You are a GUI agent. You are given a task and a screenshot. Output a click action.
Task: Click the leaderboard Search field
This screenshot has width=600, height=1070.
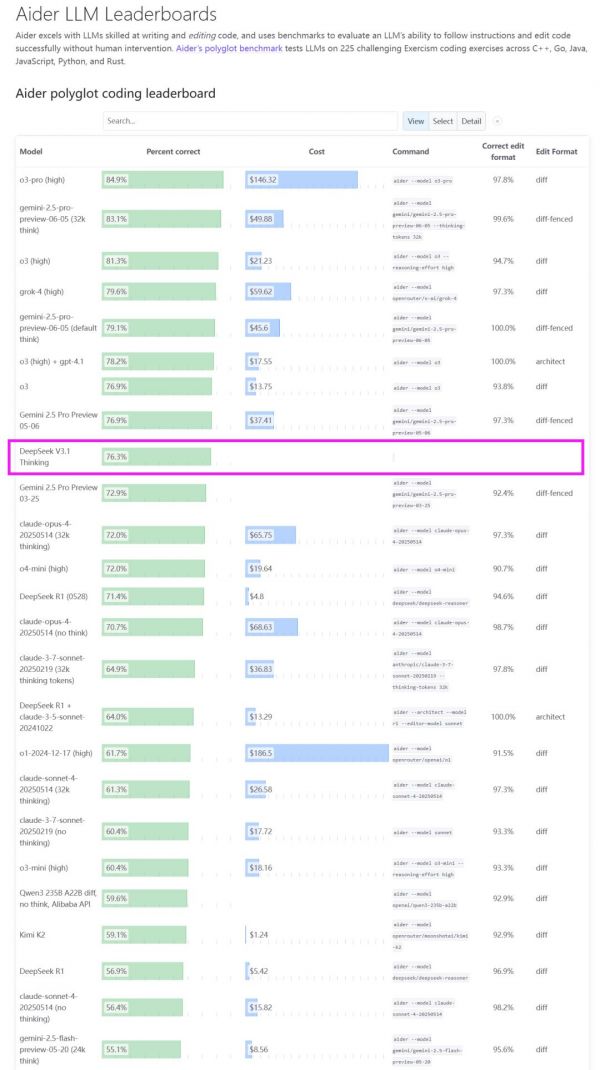[x=250, y=121]
